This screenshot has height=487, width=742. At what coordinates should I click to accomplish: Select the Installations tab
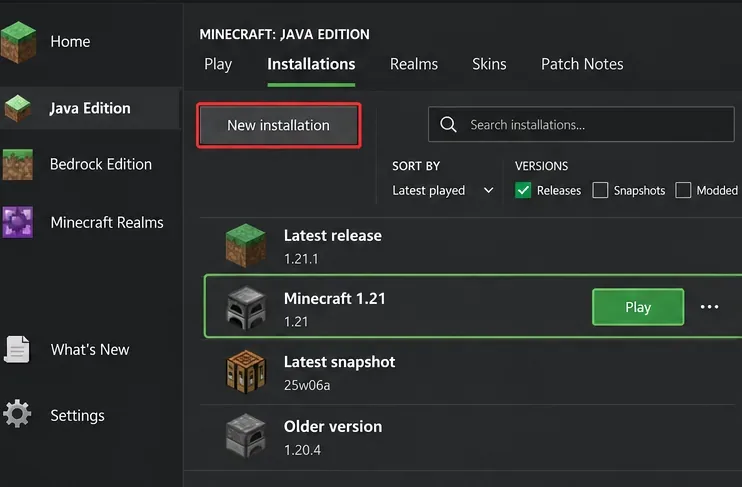(311, 64)
